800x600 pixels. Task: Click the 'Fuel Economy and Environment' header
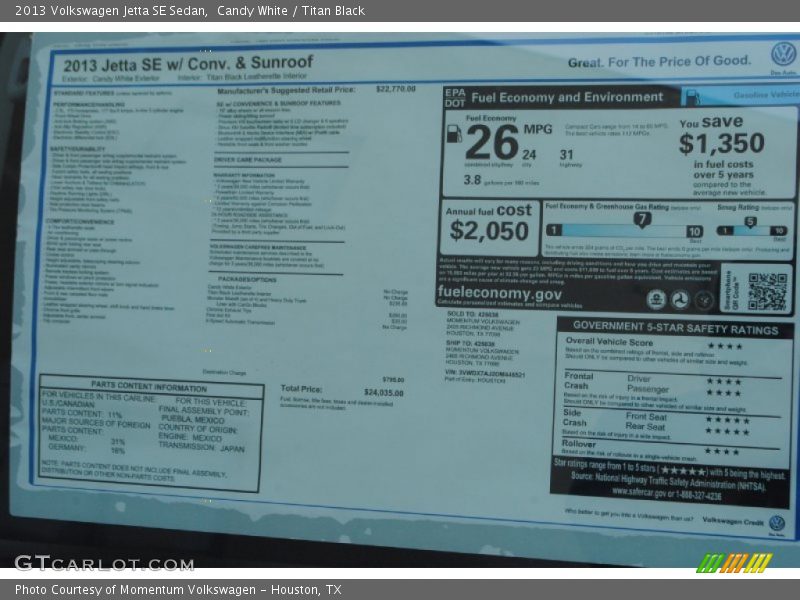coord(567,97)
